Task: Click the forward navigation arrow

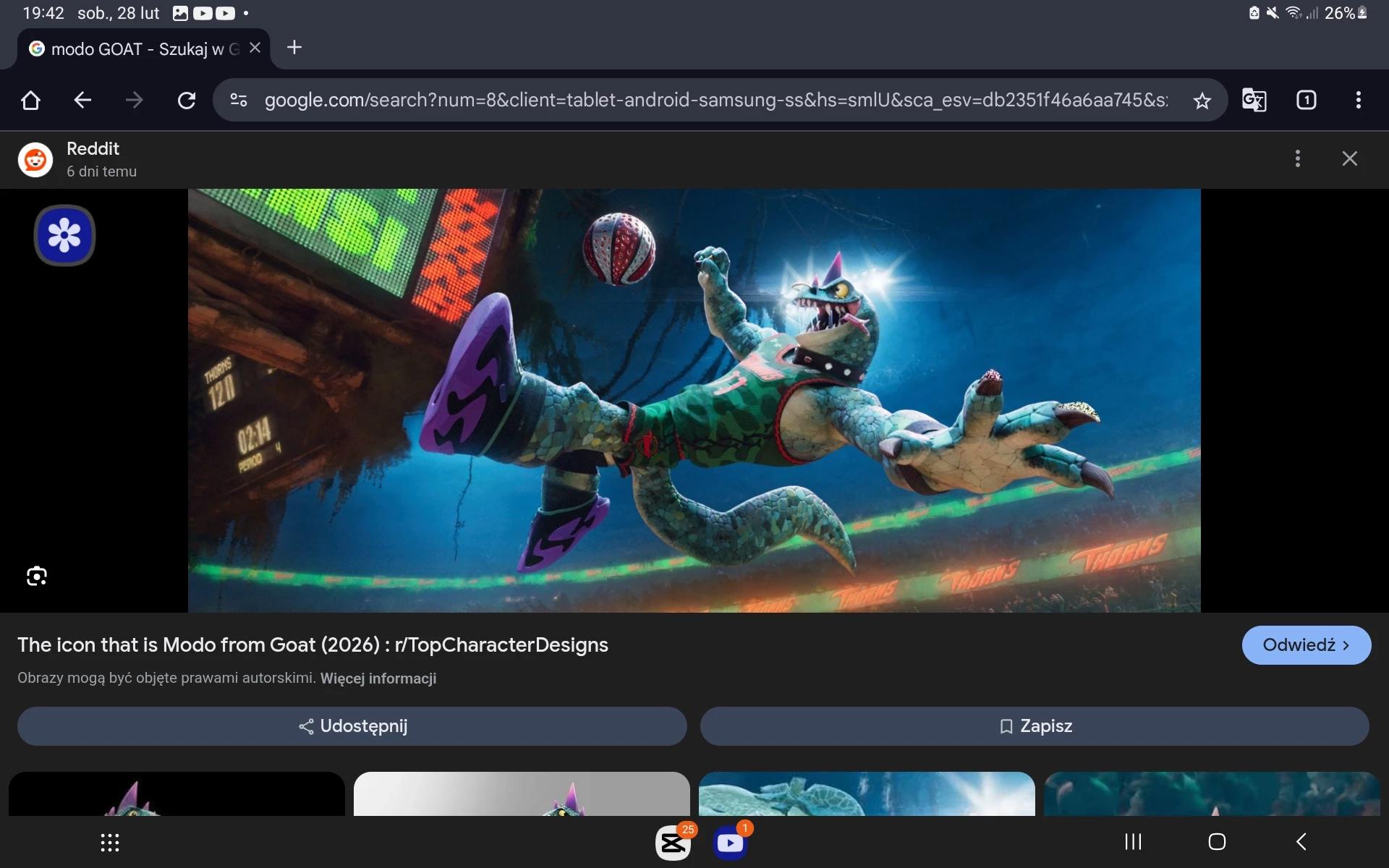Action: [135, 100]
